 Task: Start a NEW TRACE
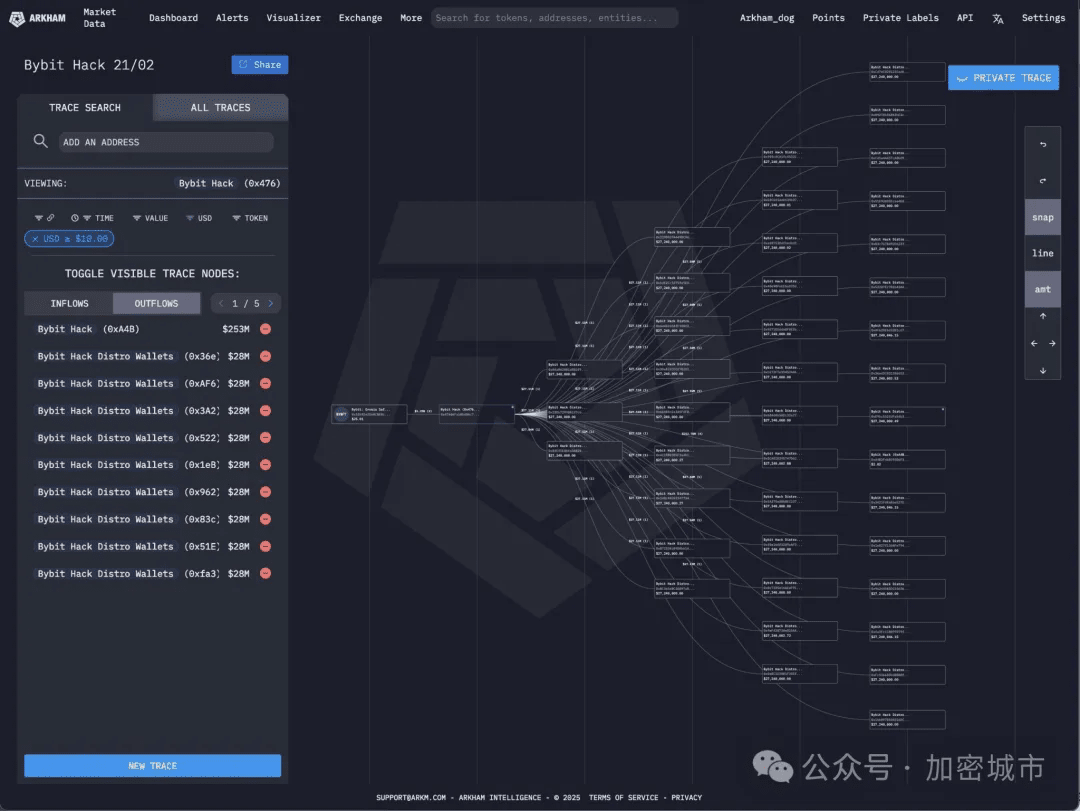coord(152,766)
